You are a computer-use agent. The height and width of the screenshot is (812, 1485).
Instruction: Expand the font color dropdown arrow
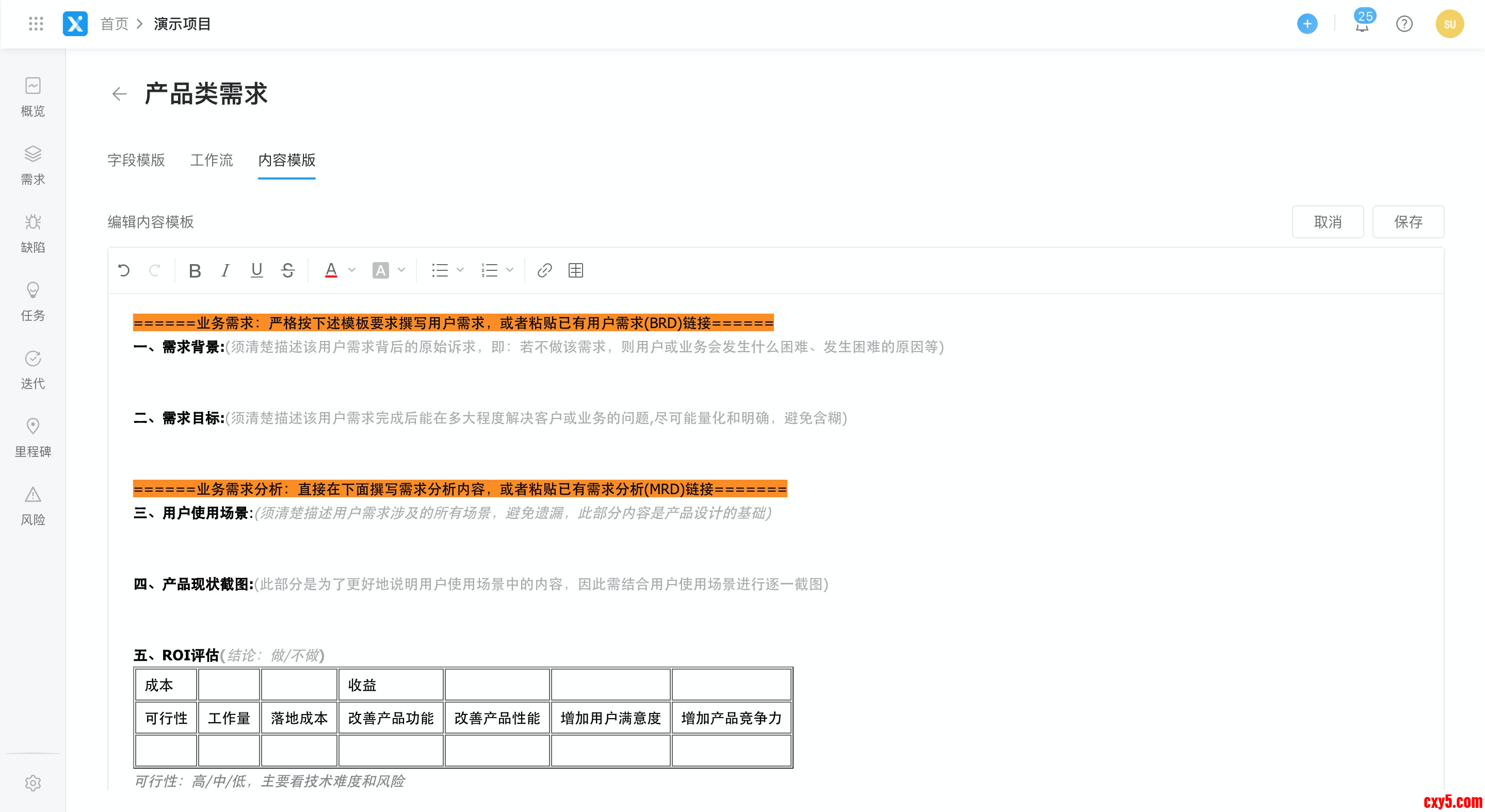tap(352, 270)
